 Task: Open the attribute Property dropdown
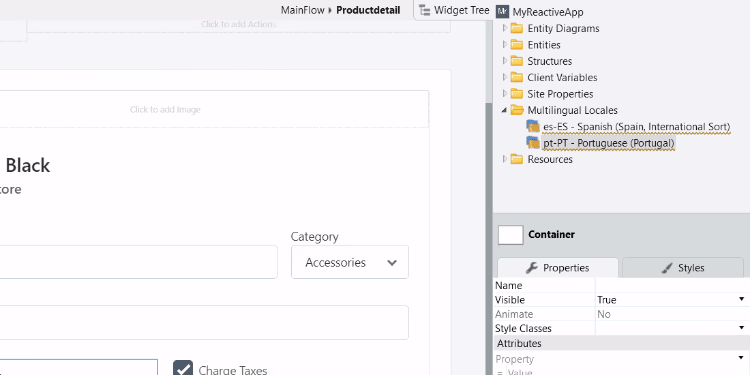point(741,358)
